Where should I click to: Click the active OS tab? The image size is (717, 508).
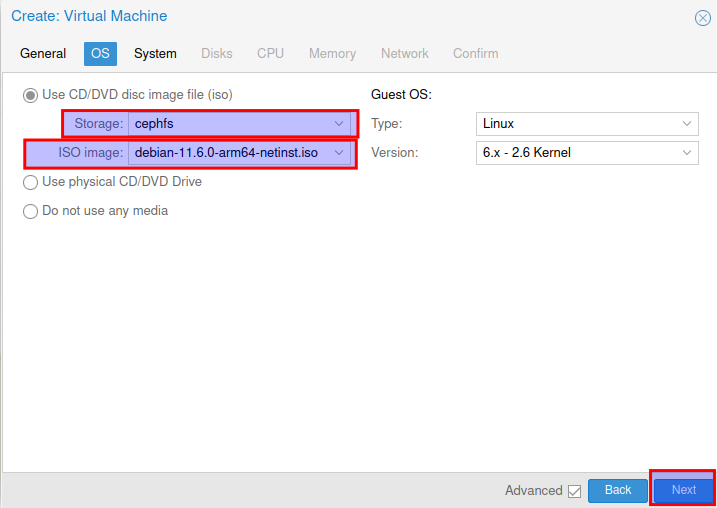pyautogui.click(x=100, y=53)
